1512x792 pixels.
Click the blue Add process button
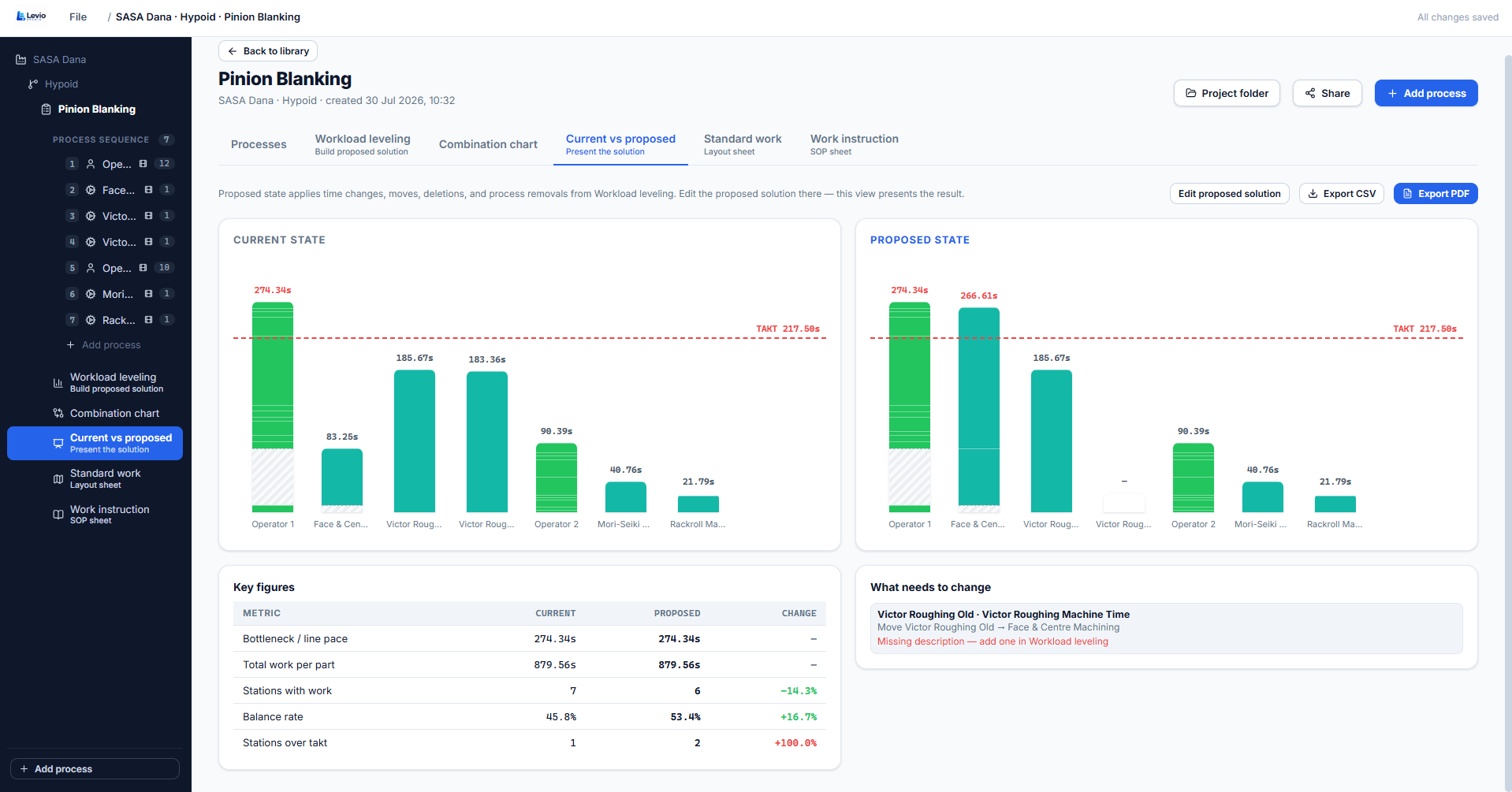(1426, 93)
